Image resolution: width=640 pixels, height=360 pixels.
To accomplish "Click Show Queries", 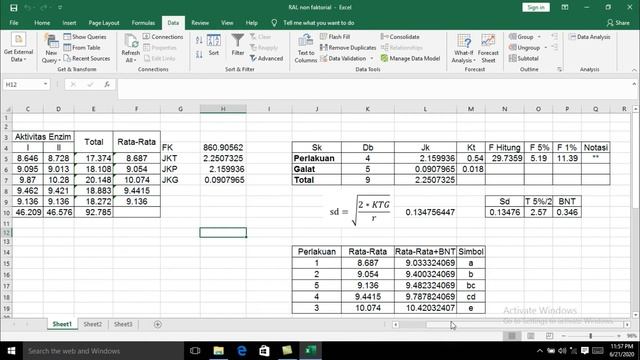I will coord(85,37).
